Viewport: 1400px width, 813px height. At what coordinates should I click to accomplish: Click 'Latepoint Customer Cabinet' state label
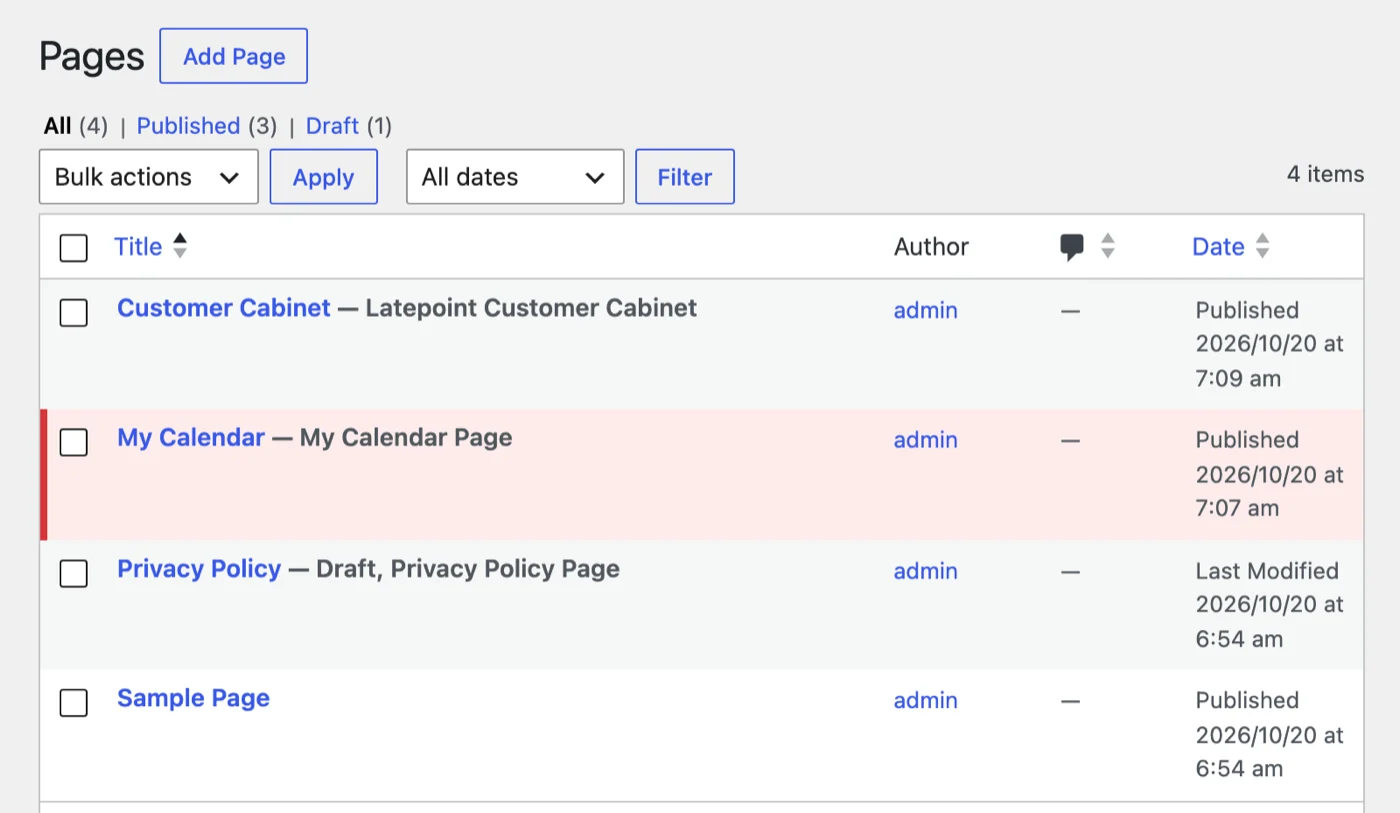click(531, 308)
